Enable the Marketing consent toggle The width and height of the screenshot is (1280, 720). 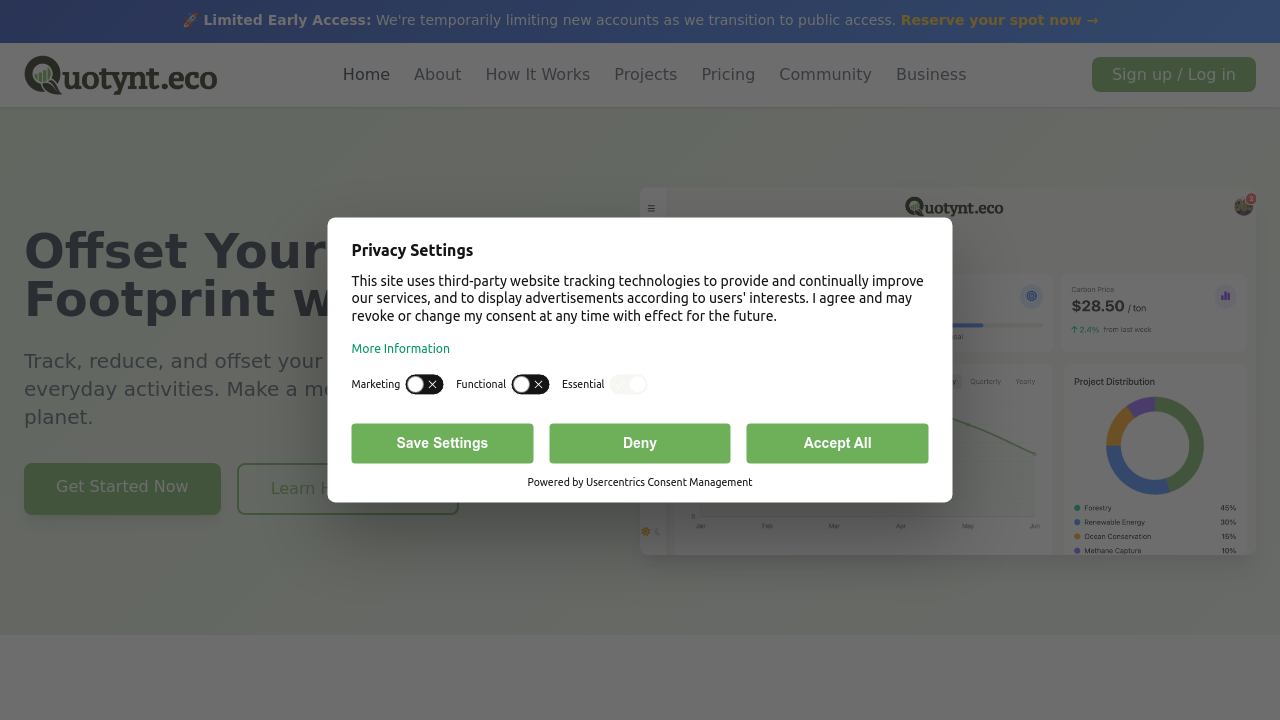424,384
